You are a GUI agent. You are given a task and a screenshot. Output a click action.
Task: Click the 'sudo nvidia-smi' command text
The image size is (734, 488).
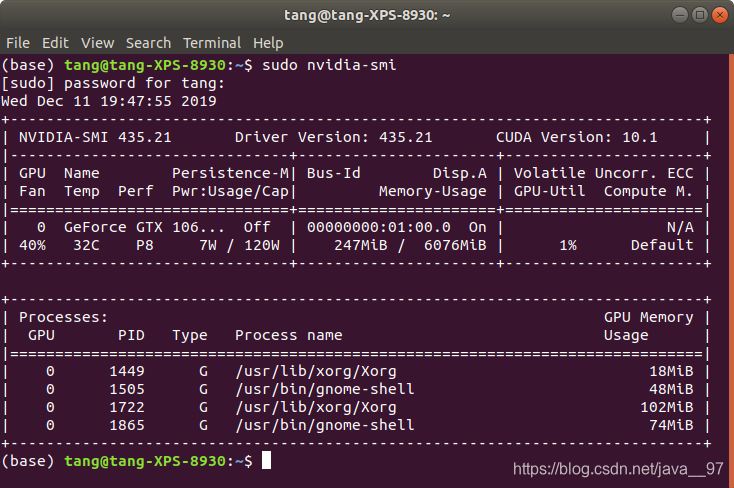coord(329,65)
